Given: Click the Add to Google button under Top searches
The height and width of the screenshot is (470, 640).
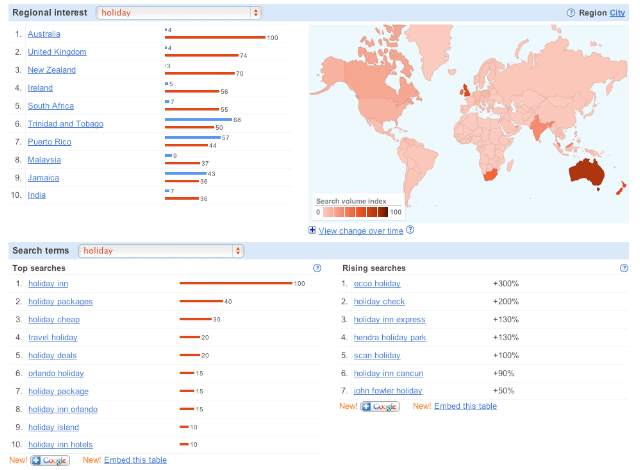Looking at the screenshot, I should (50, 461).
